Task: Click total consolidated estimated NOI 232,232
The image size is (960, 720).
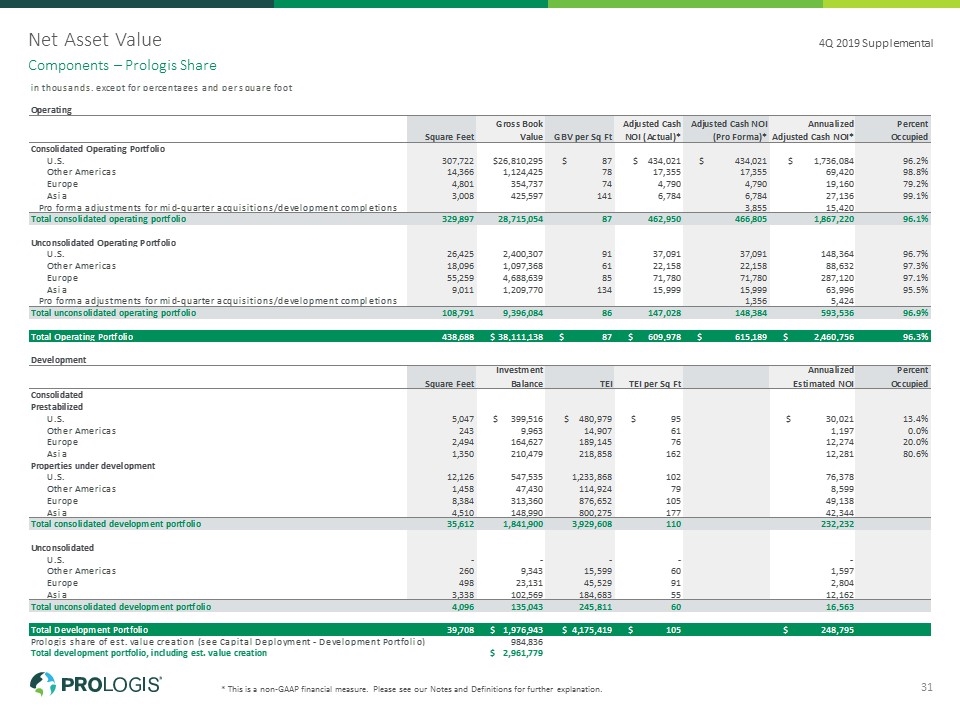Action: pos(837,524)
